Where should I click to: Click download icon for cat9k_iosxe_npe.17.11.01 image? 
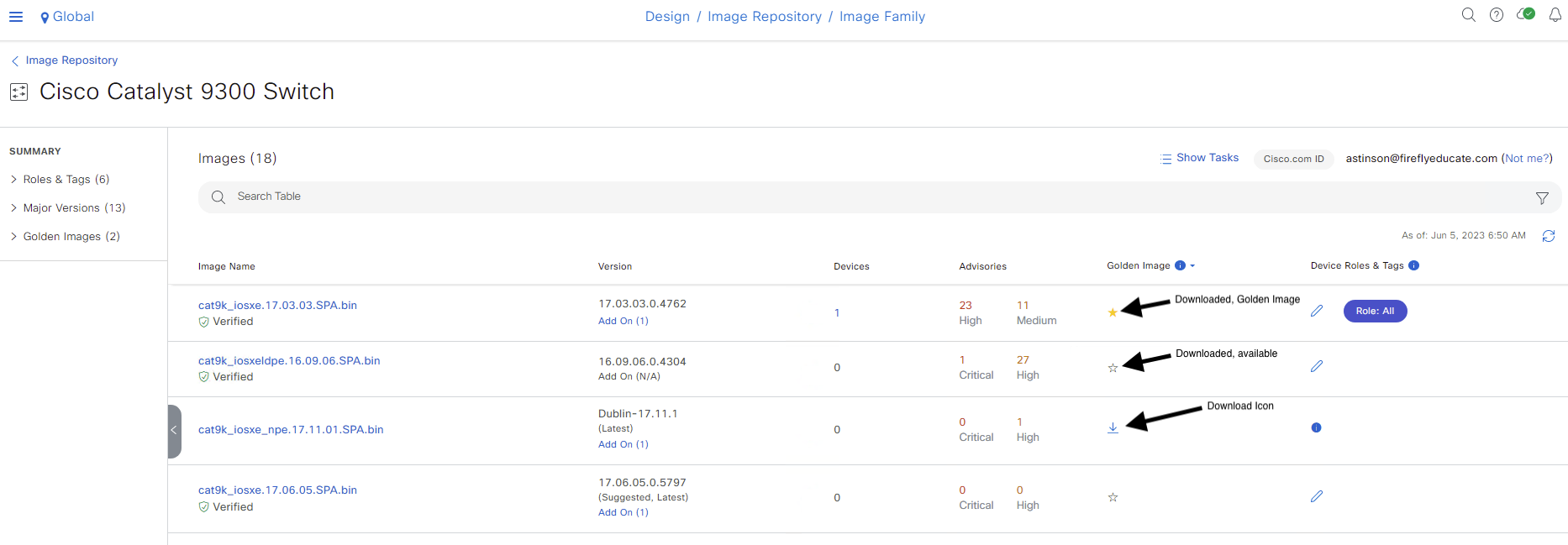[x=1113, y=428]
